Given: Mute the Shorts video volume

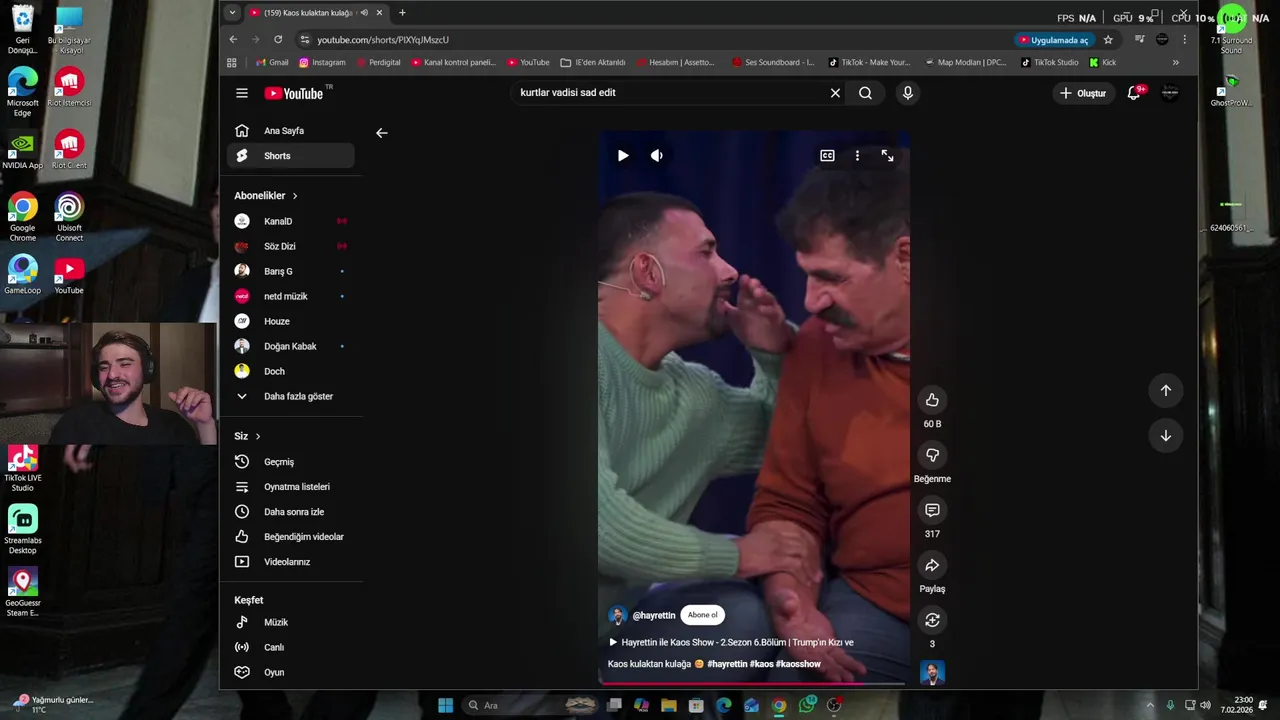Looking at the screenshot, I should [x=657, y=156].
